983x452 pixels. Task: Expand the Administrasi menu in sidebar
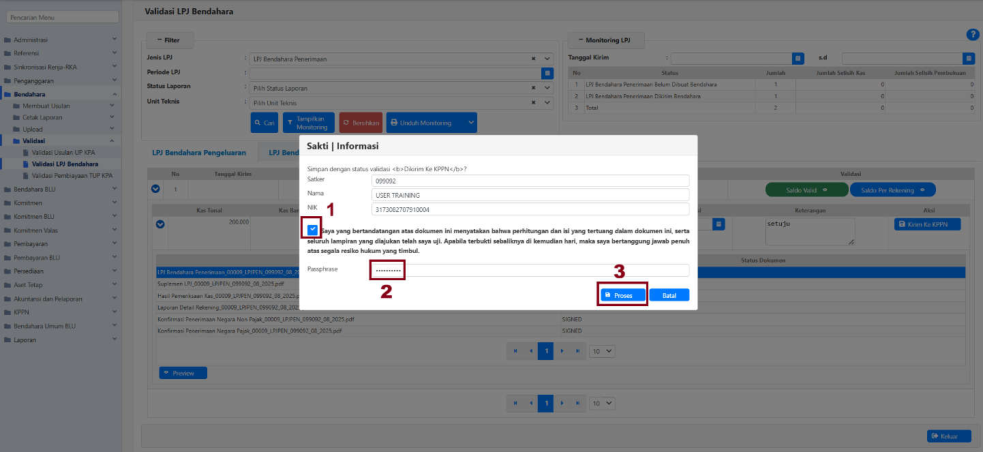tap(60, 39)
